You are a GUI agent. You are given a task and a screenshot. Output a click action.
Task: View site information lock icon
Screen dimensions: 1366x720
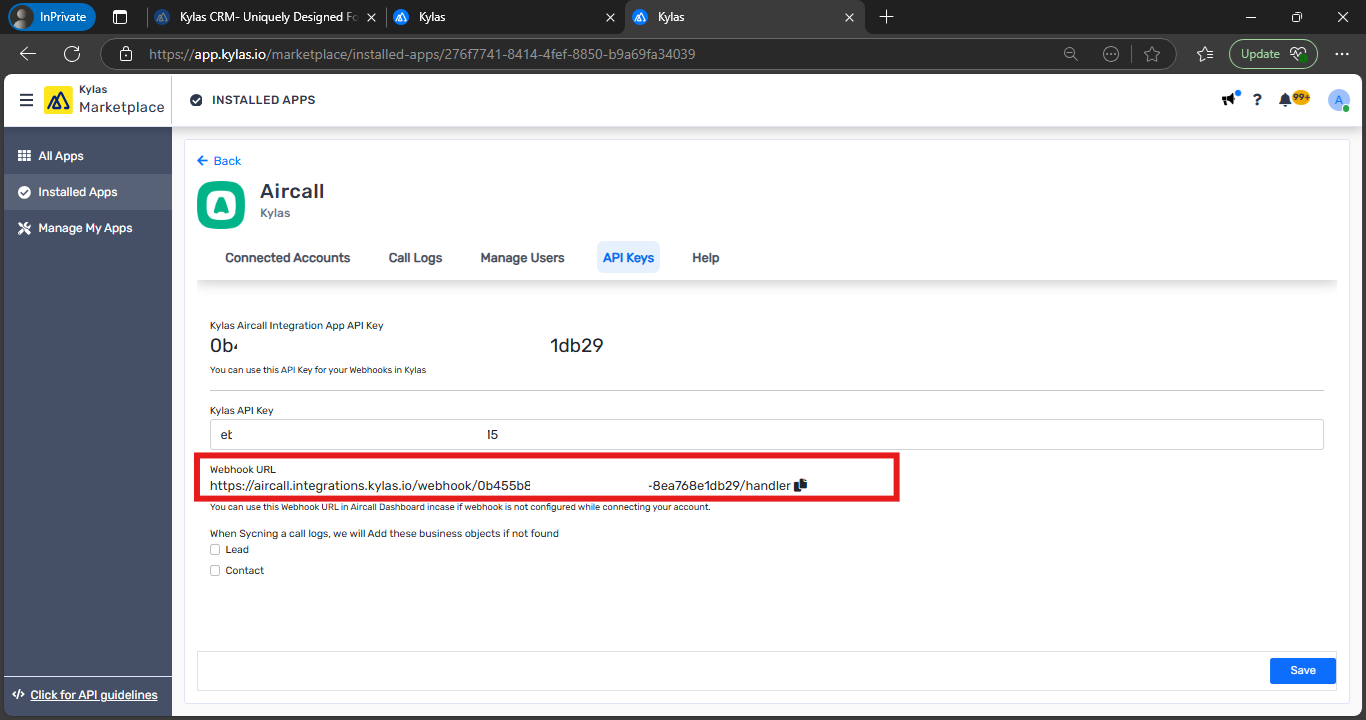125,54
